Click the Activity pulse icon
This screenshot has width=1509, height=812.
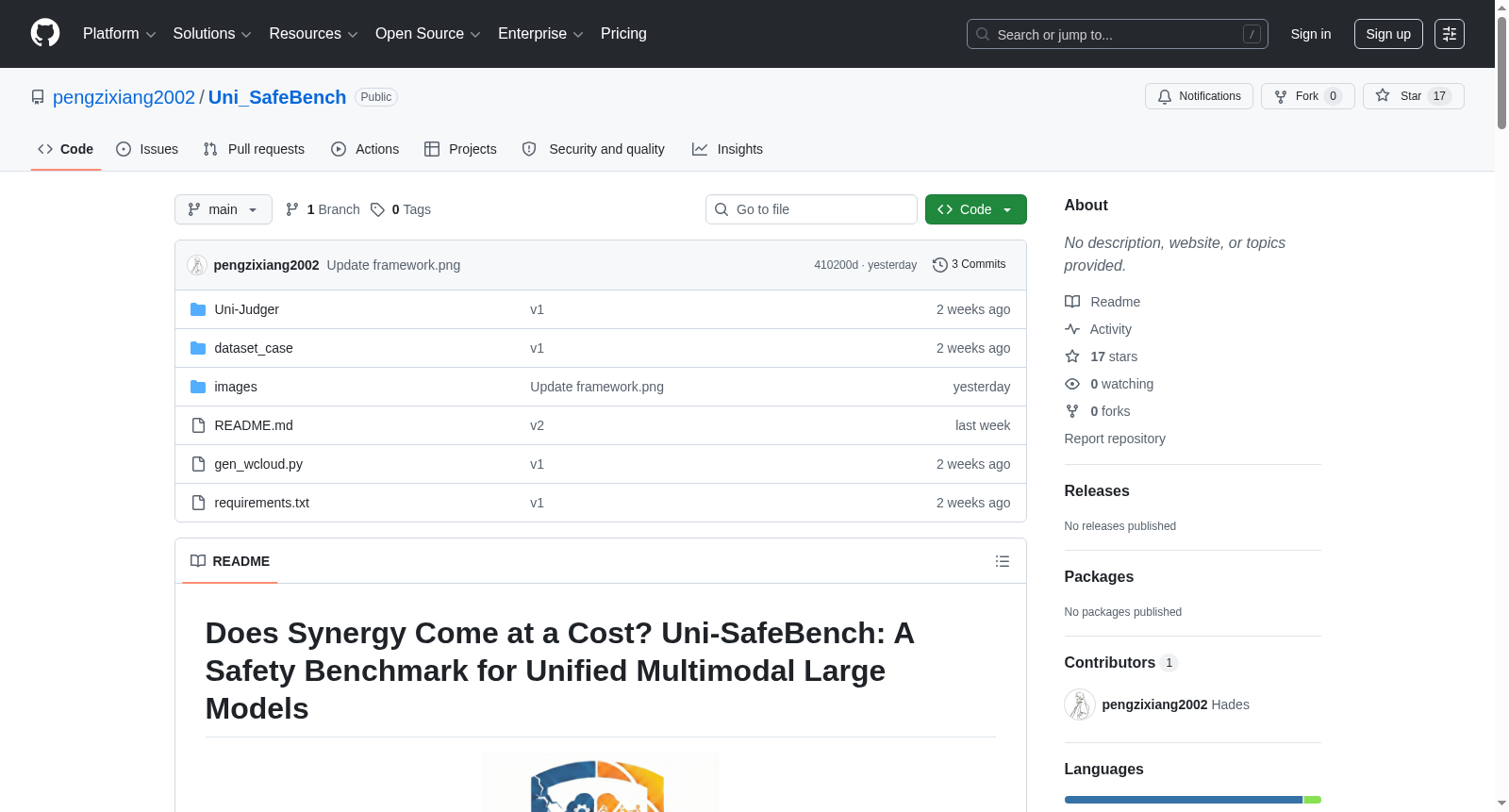pos(1072,329)
